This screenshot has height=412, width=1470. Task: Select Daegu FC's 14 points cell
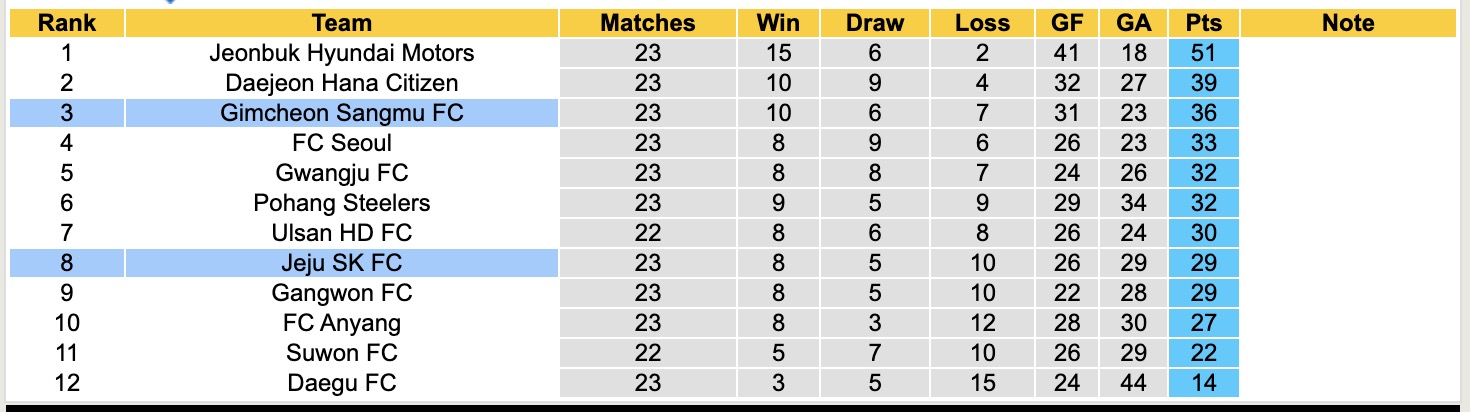click(x=1203, y=383)
